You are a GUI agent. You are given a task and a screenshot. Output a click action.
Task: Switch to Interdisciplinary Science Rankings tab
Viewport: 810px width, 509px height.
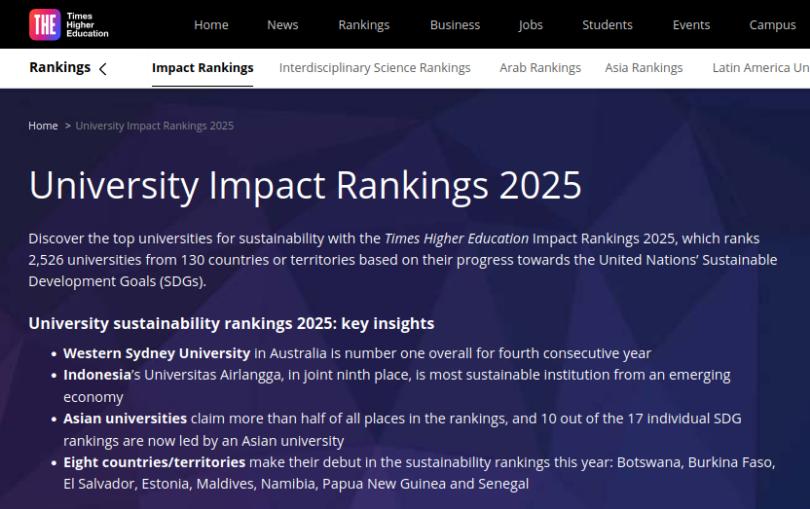click(375, 68)
